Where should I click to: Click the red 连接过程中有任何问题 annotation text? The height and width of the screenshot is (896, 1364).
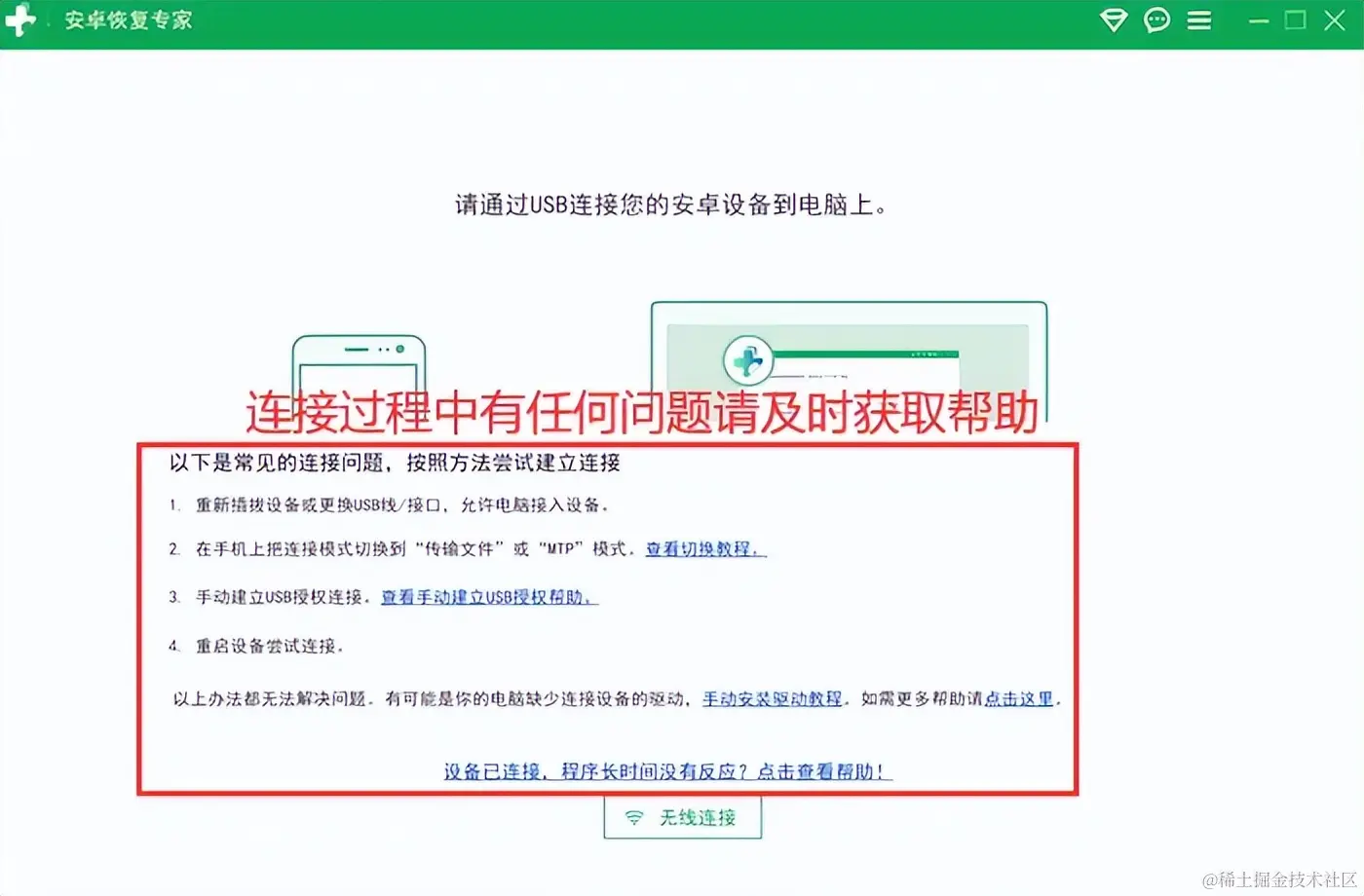(x=642, y=413)
